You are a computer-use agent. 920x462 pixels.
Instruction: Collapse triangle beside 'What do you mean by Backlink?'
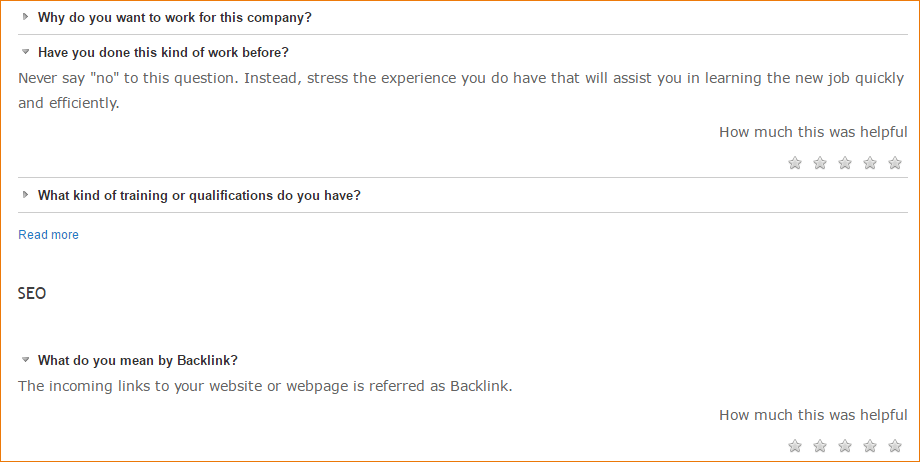pos(26,360)
